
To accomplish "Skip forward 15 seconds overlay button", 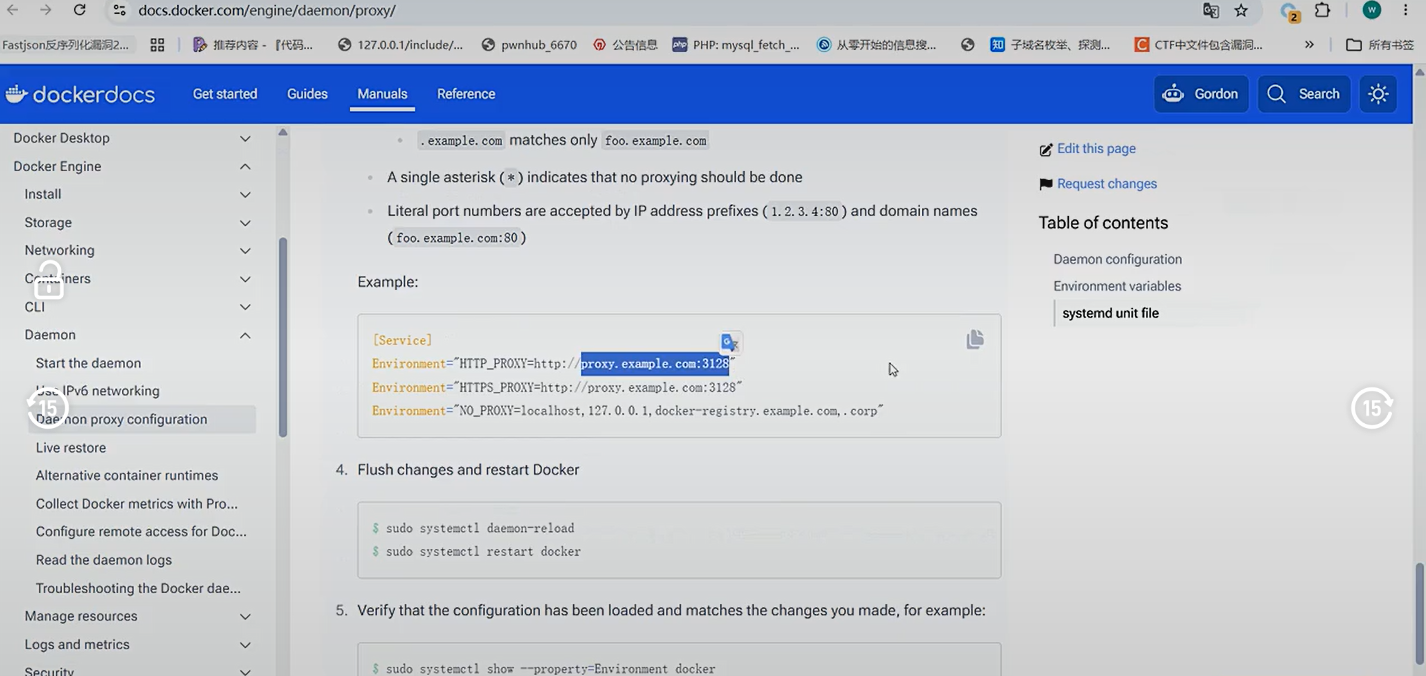I will coord(1372,408).
